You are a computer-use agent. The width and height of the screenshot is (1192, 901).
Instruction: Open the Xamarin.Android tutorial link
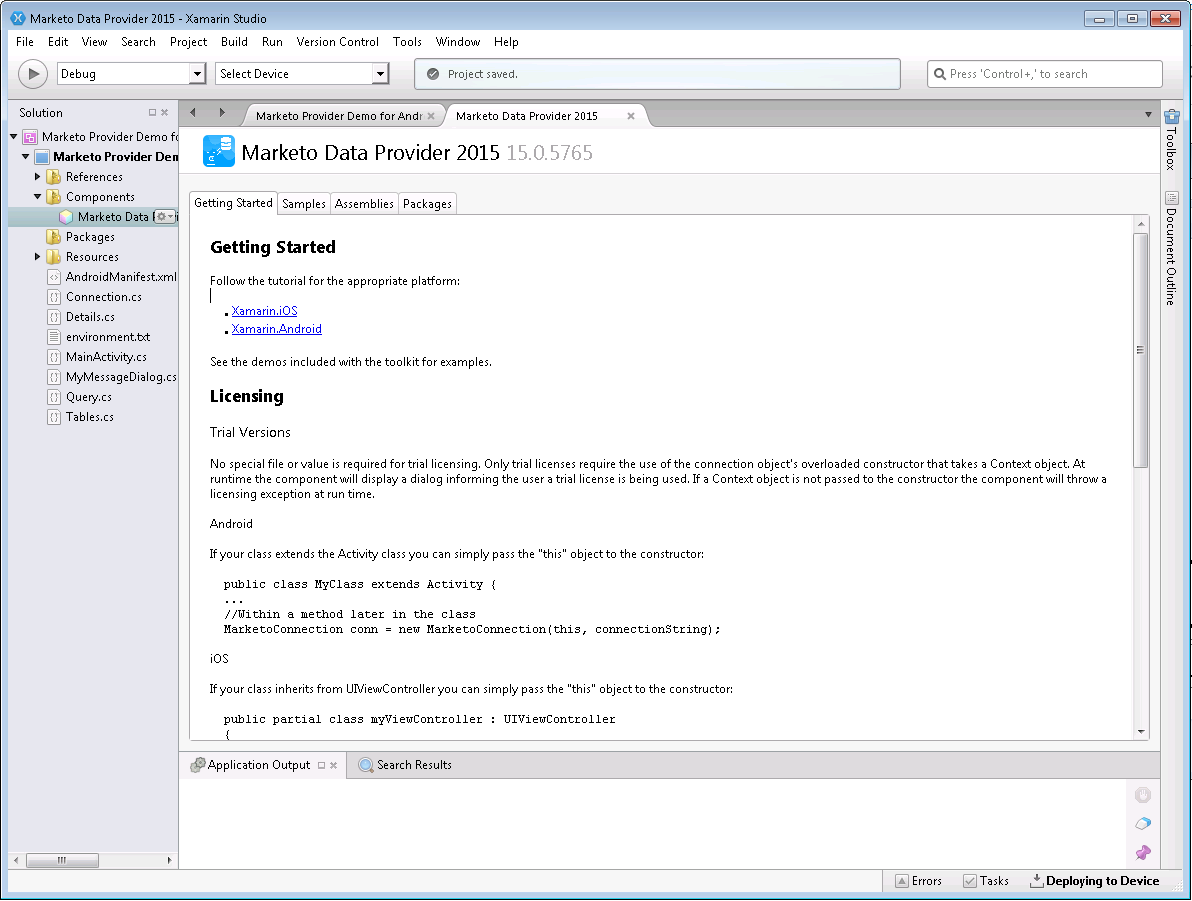point(277,328)
